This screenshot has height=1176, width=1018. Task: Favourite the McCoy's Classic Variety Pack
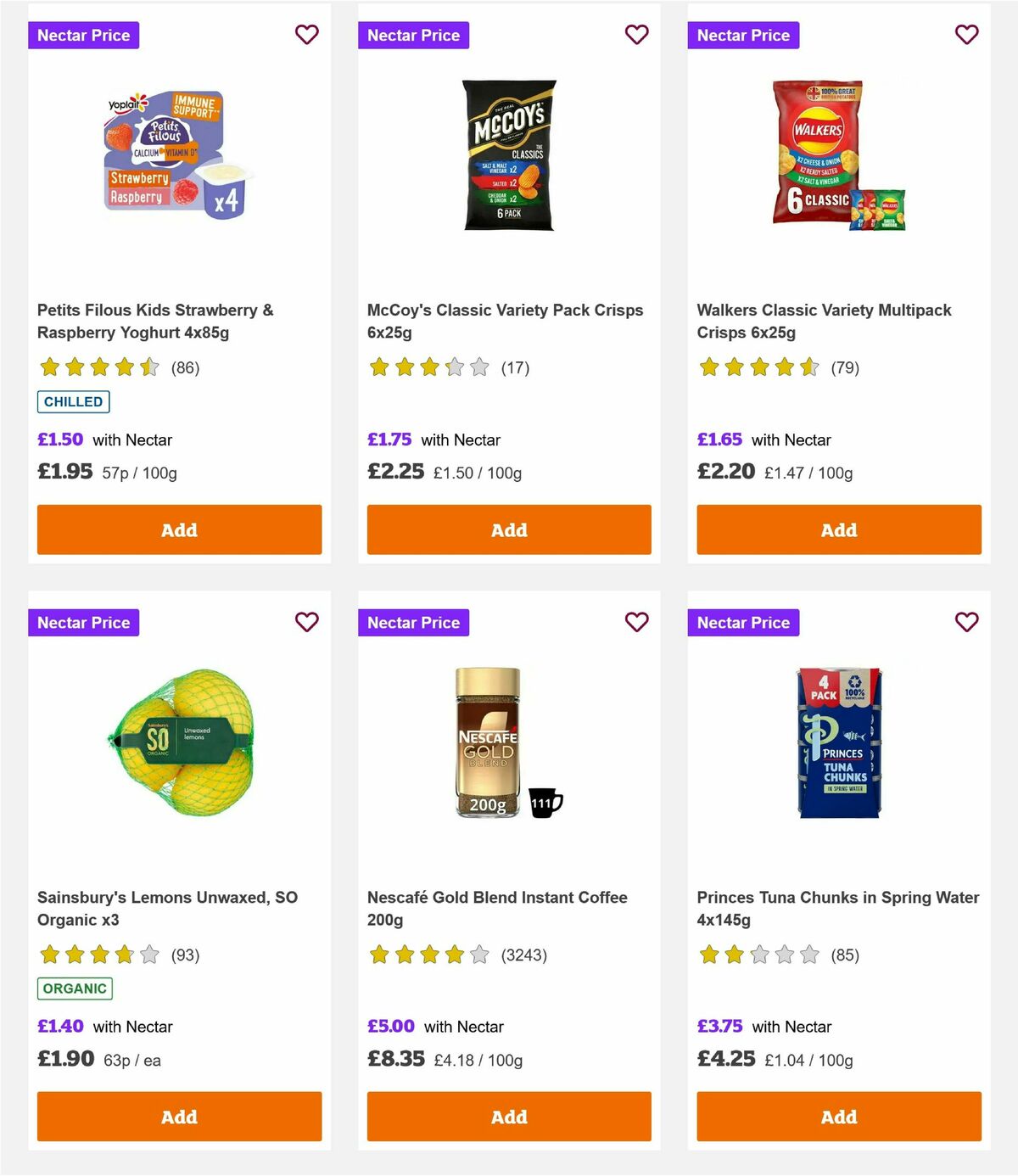coord(636,35)
